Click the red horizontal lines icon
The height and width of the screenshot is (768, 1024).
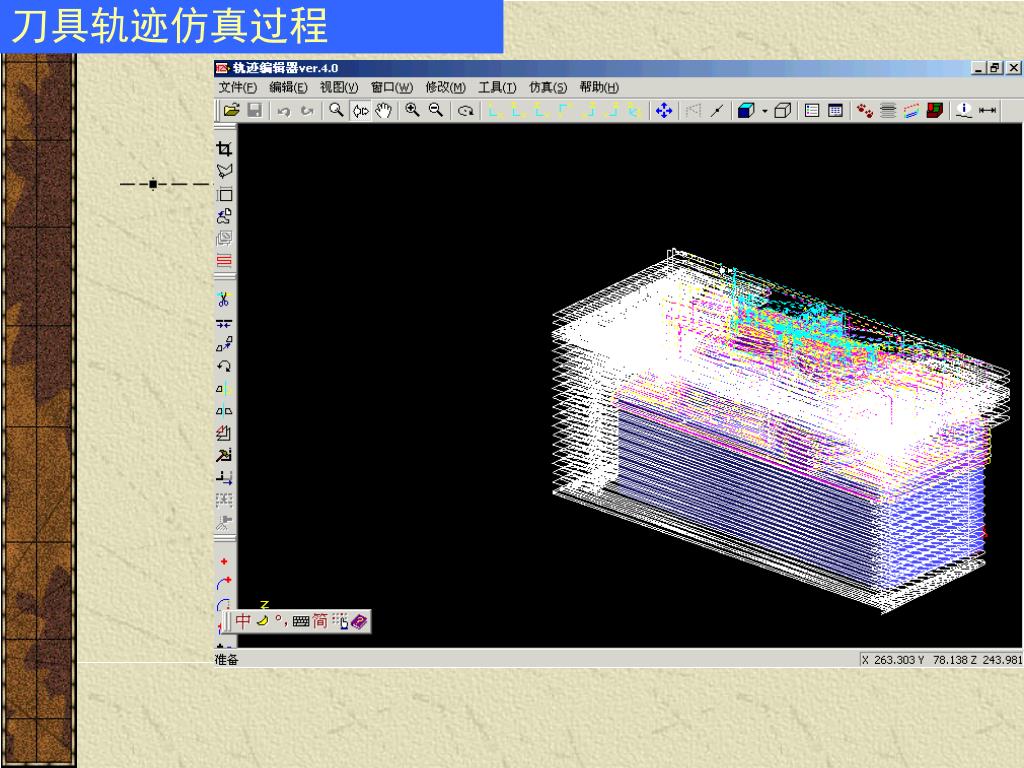(x=224, y=261)
